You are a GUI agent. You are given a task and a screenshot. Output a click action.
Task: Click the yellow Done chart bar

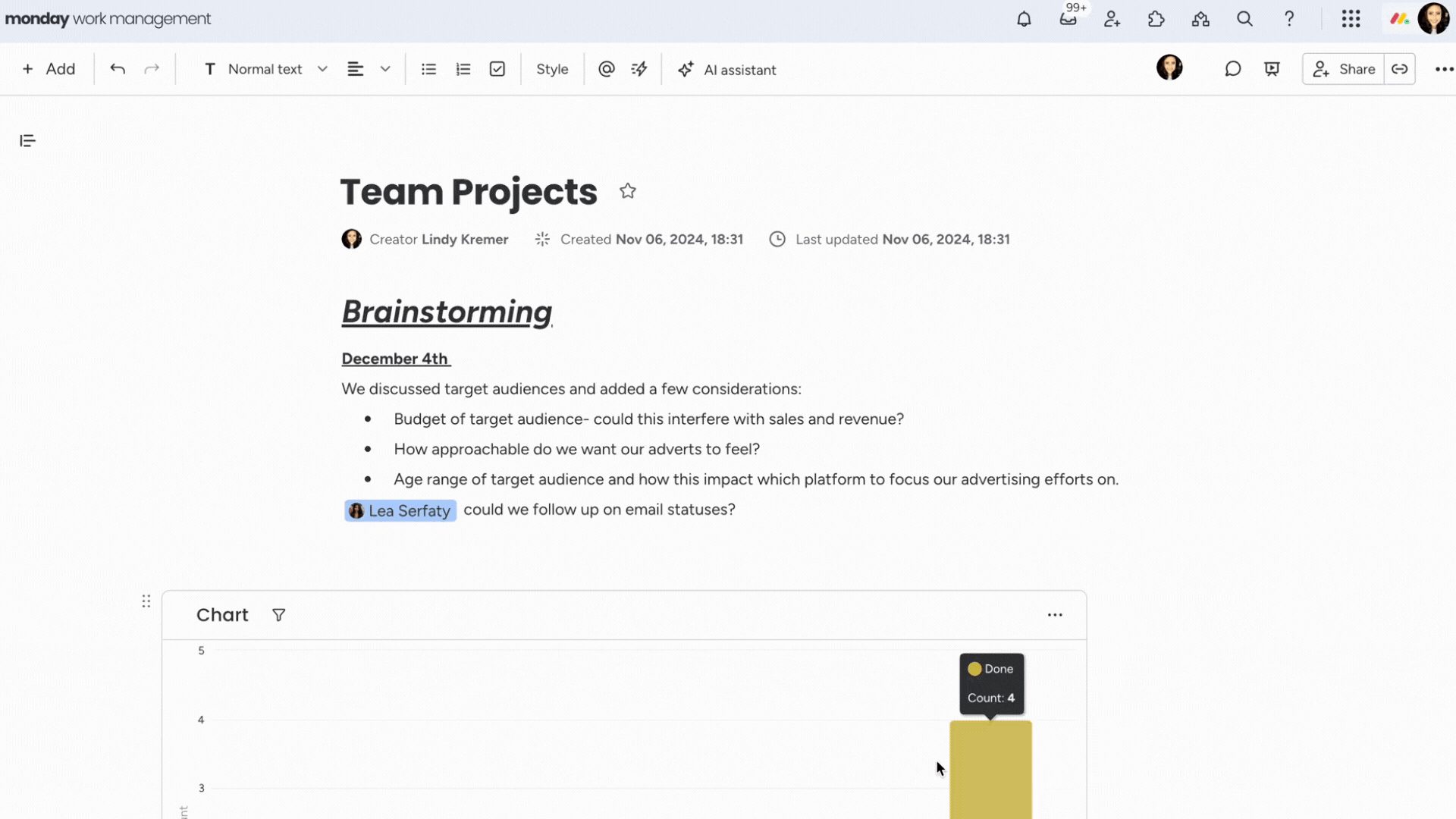(990, 770)
